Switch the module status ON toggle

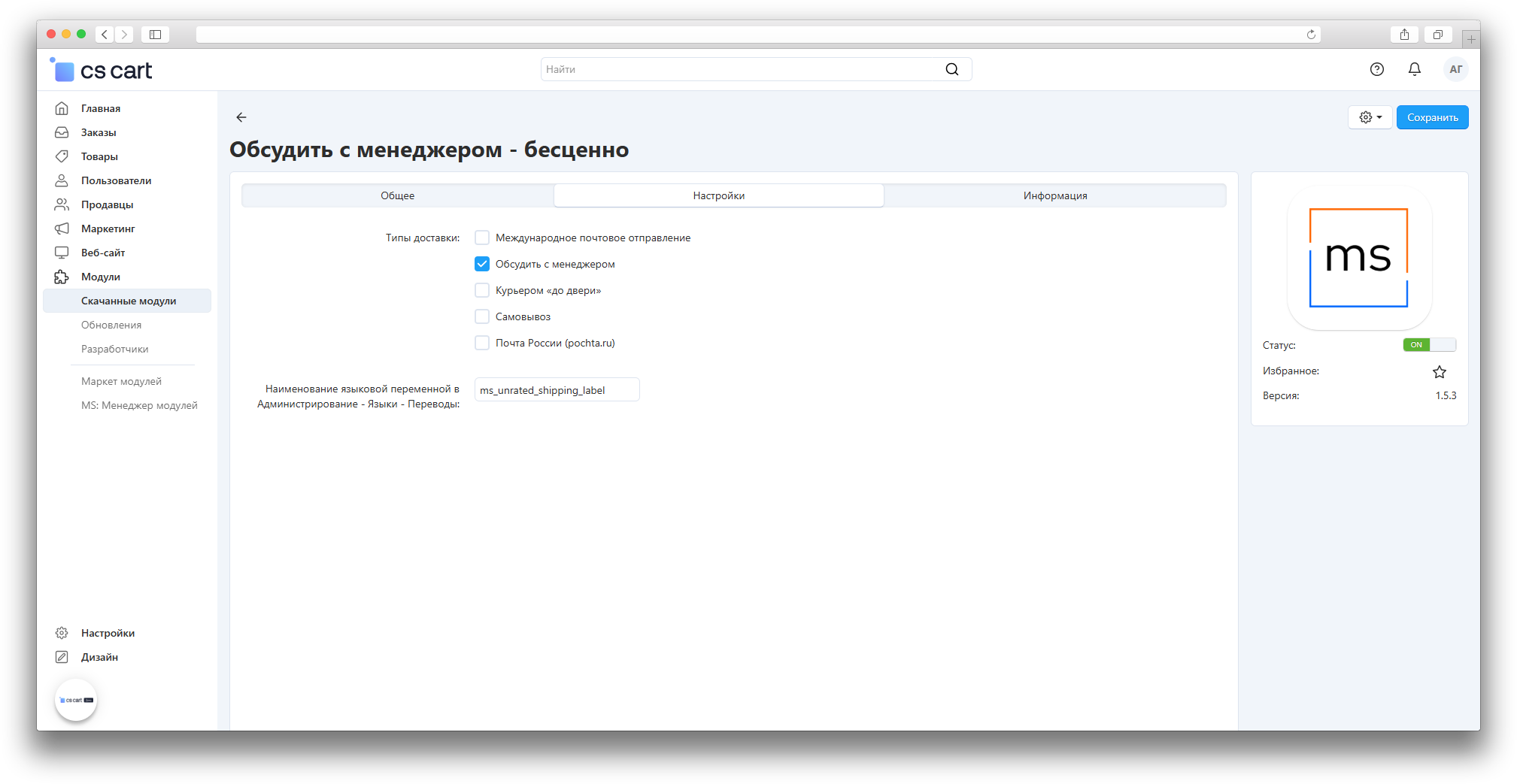1429,345
